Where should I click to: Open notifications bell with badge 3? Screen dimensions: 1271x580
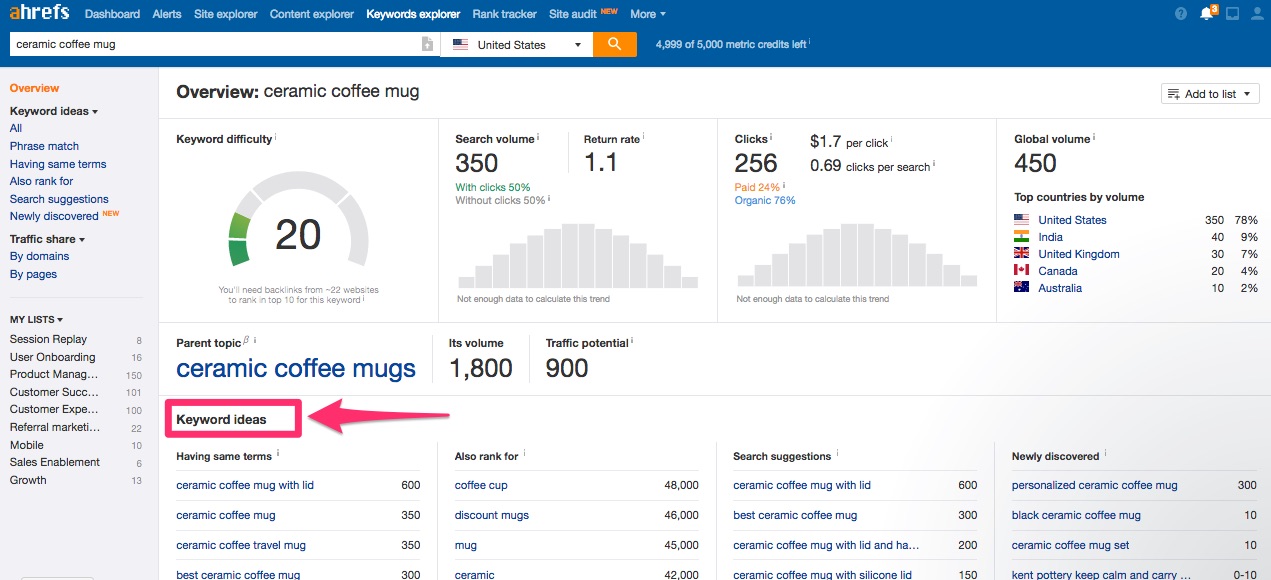pyautogui.click(x=1207, y=13)
